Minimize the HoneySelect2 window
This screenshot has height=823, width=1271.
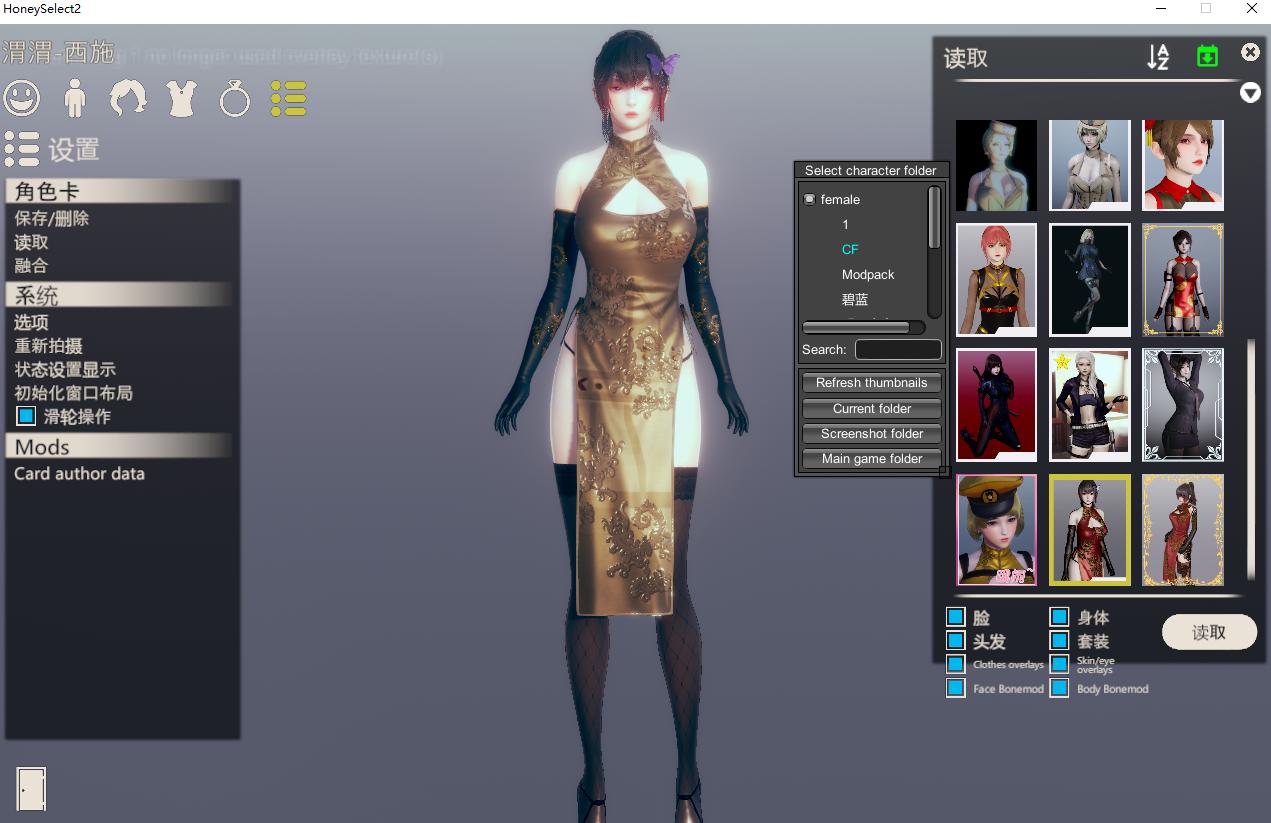coord(1162,9)
